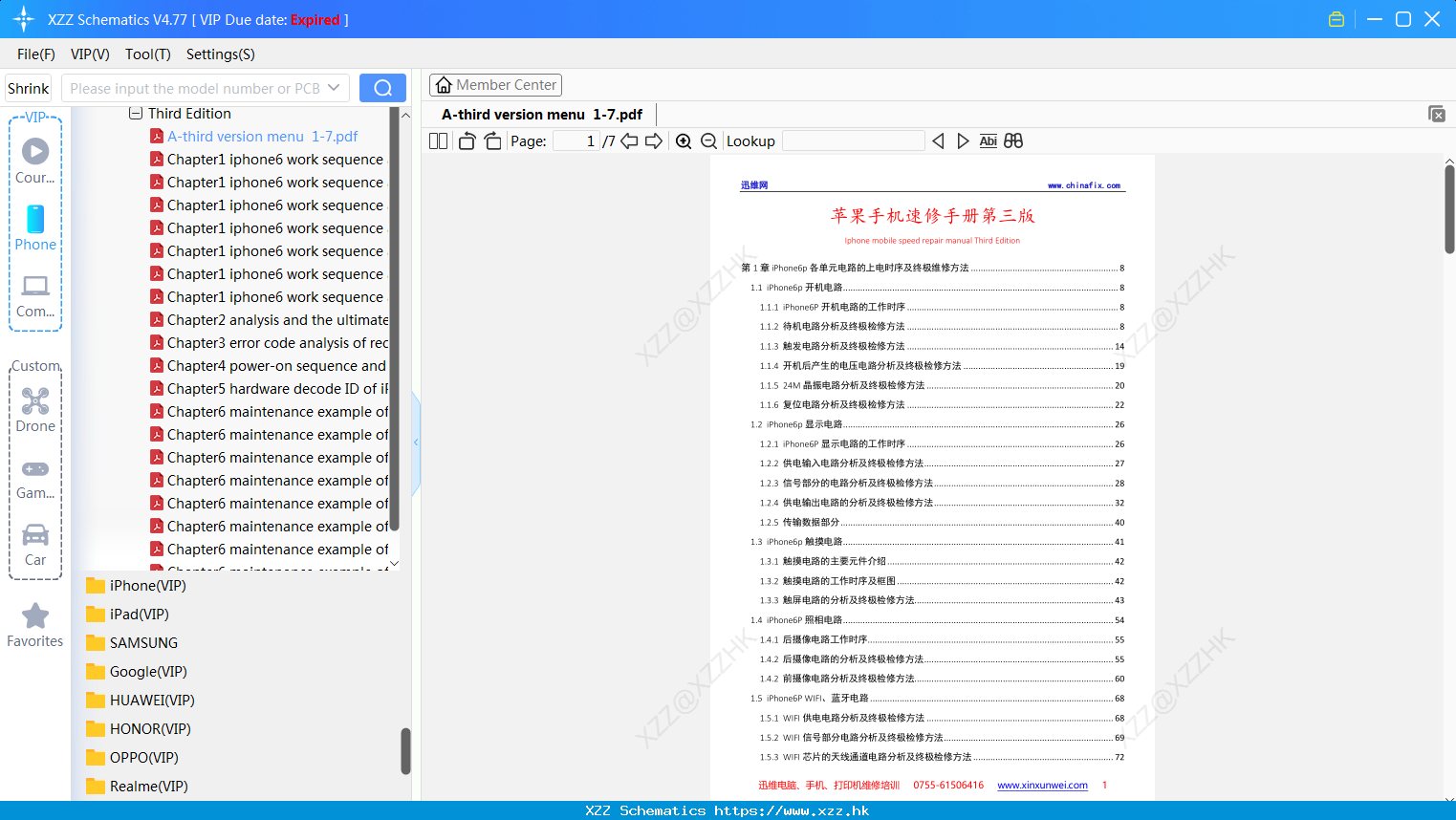Open the HONOR(VIP) folder
This screenshot has height=820, width=1456.
(138, 729)
